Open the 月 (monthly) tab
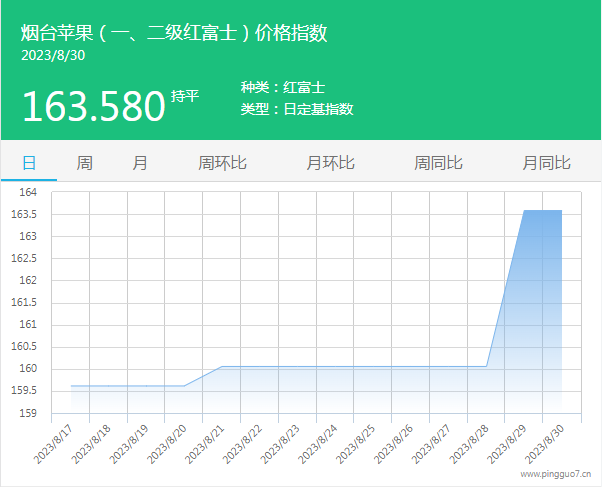Screen dimensions: 602x487 (x=140, y=163)
